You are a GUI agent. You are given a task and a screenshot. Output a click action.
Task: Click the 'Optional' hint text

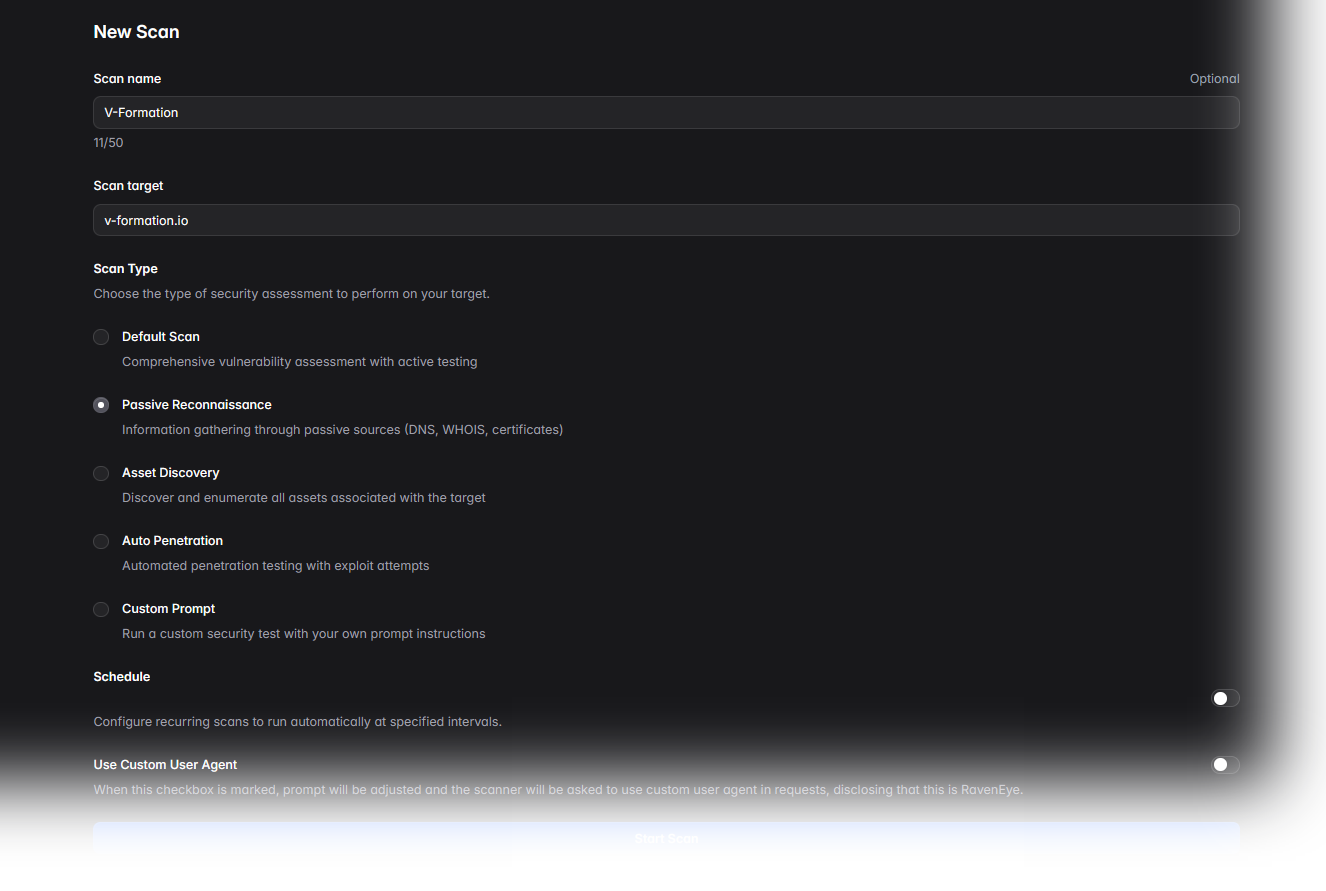tap(1214, 79)
